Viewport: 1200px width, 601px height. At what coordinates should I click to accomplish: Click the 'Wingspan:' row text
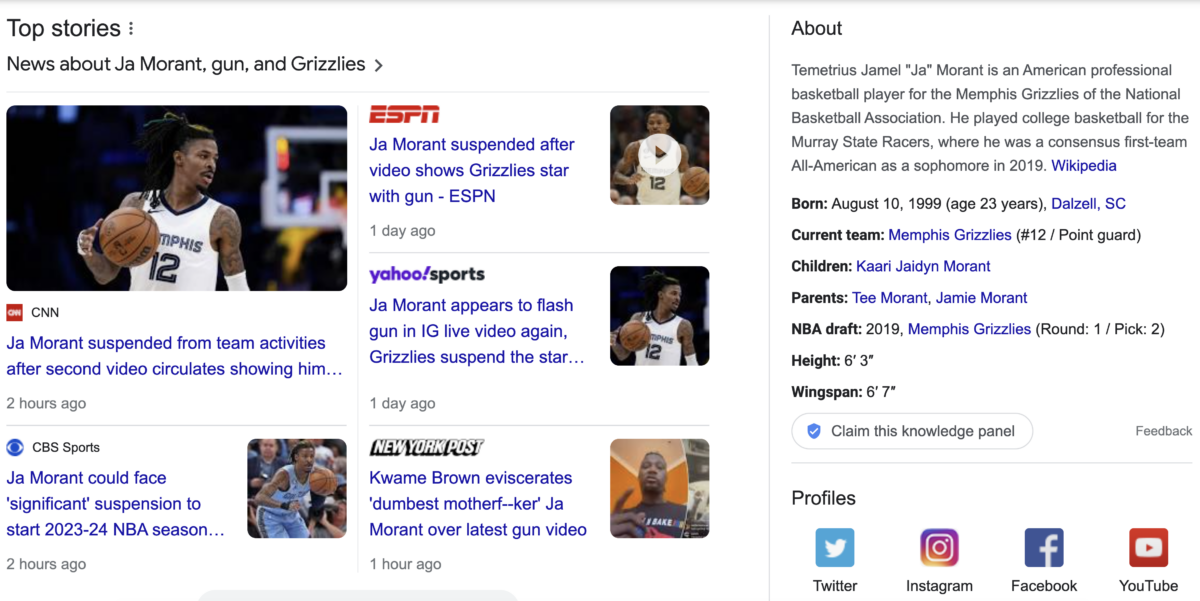point(843,392)
